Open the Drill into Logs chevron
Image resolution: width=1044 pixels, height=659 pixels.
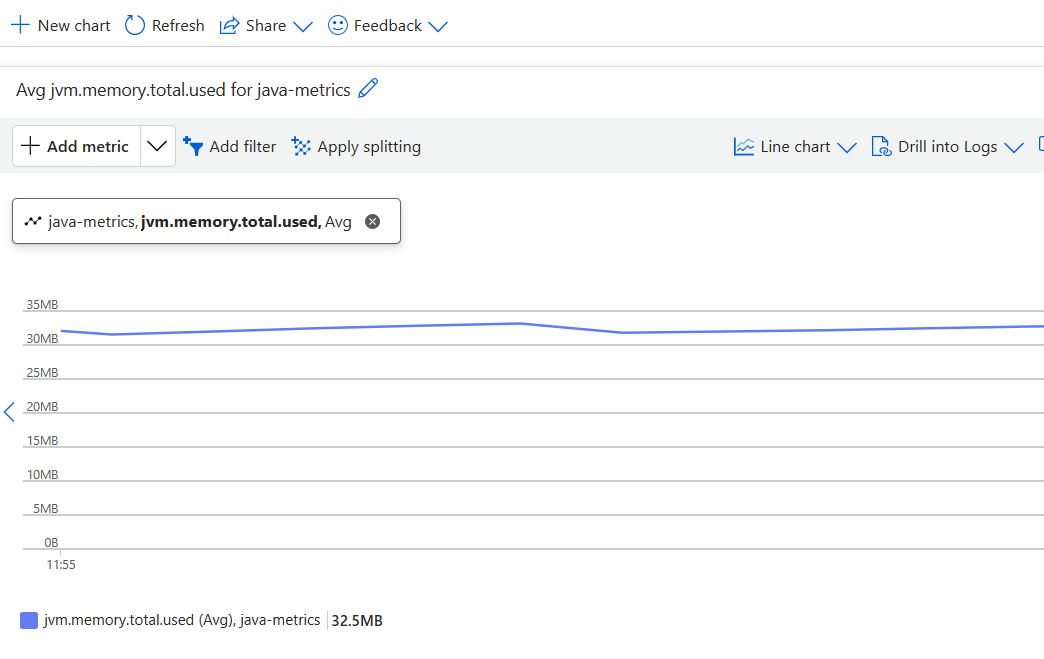[1014, 147]
